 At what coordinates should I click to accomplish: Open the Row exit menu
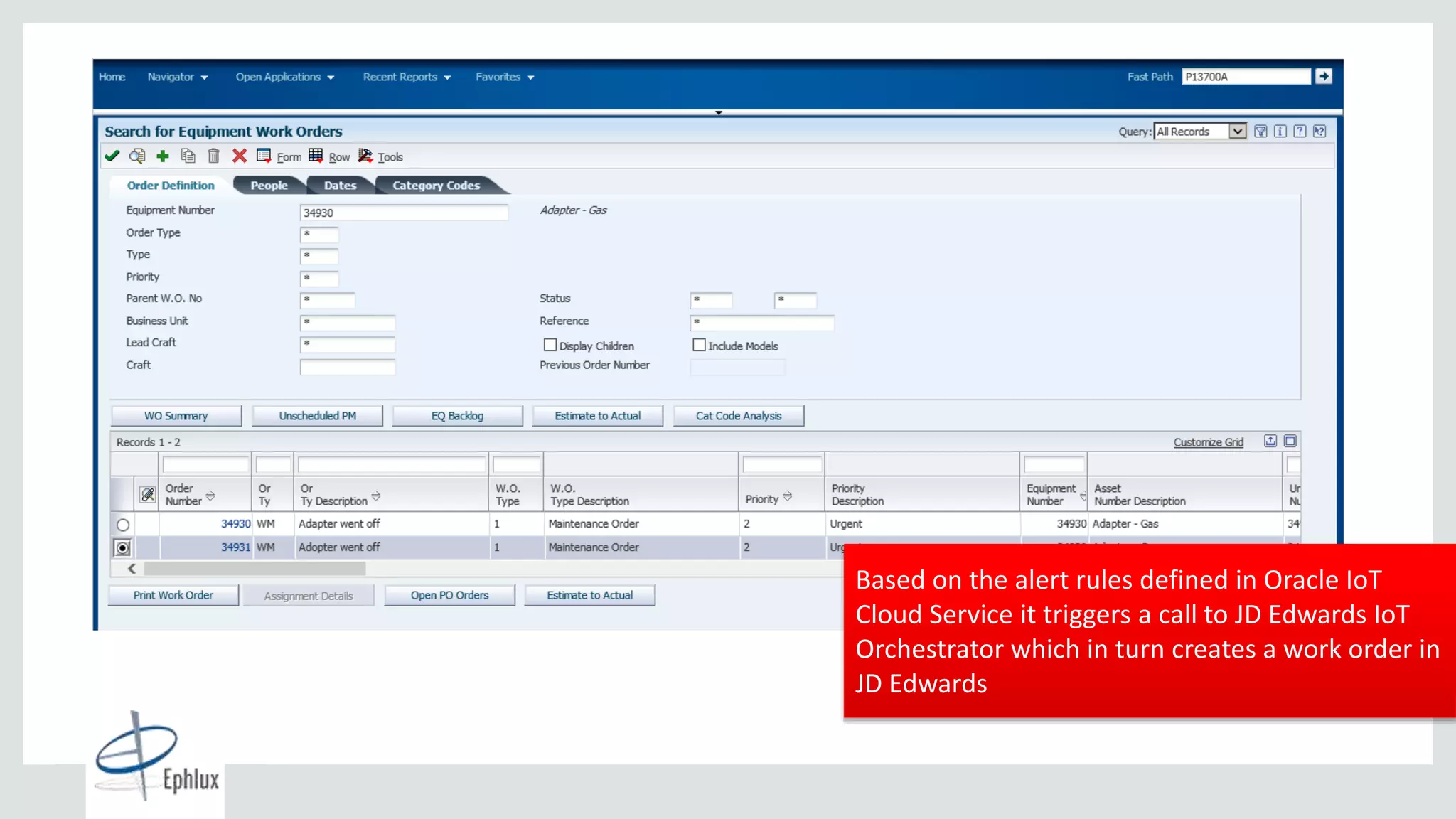click(x=329, y=156)
